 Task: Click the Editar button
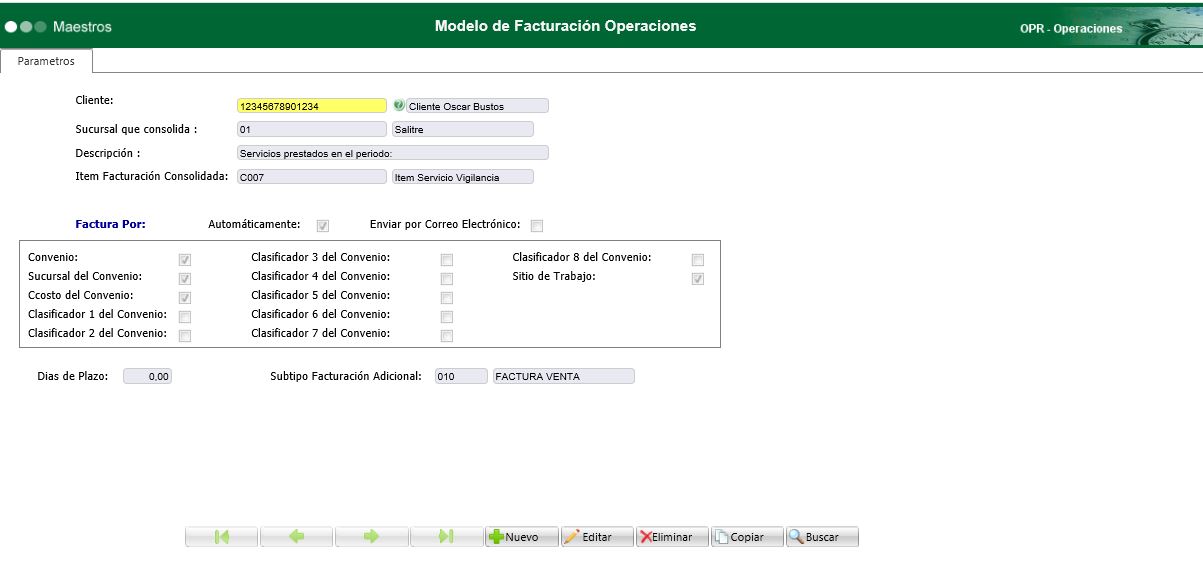click(x=597, y=537)
